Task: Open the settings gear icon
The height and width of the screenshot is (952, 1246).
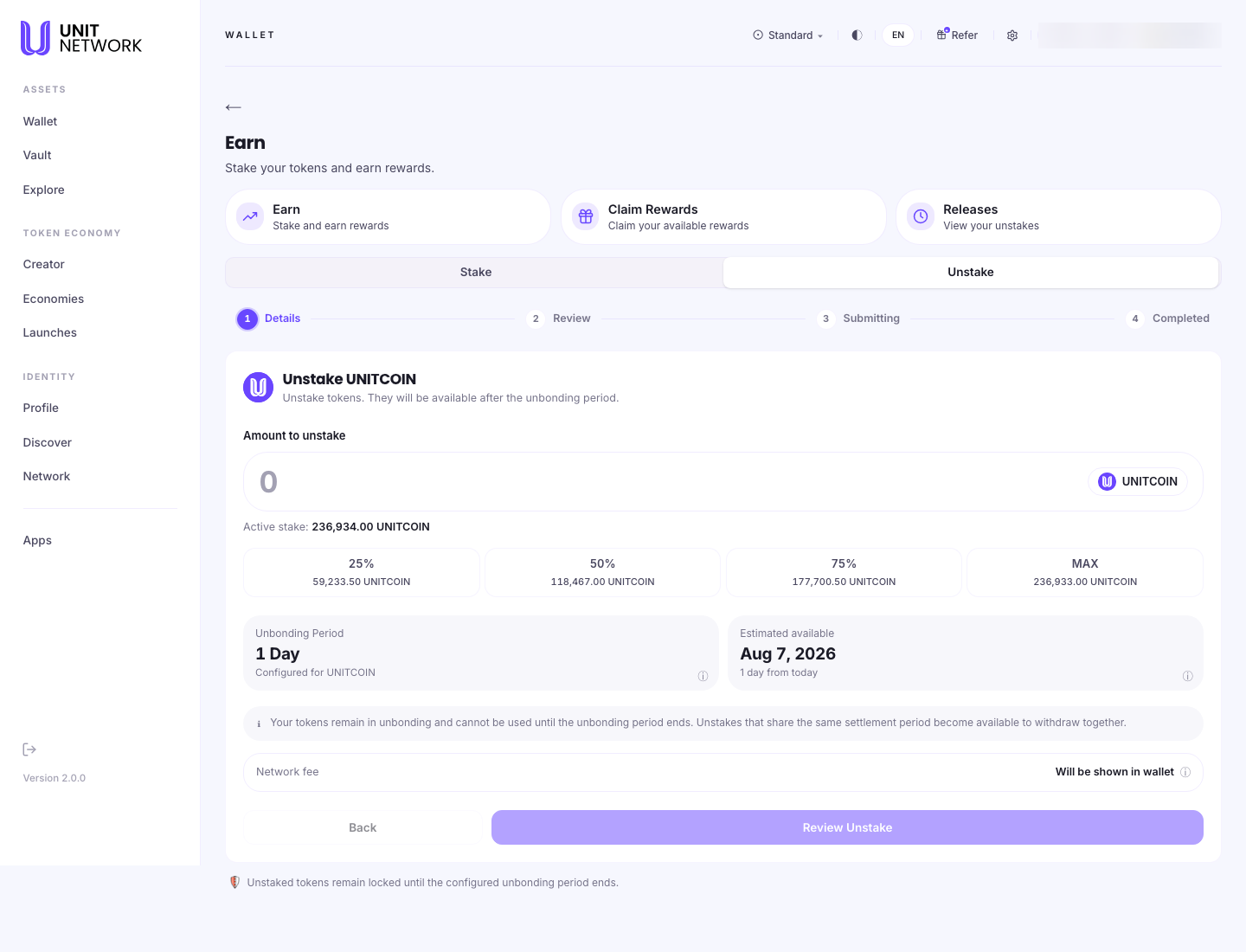Action: (x=1012, y=35)
